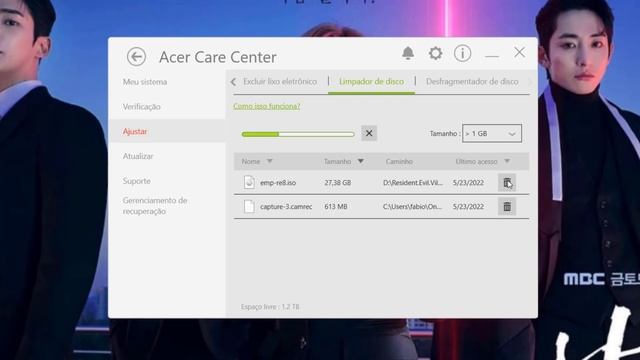
Task: Click the C:\Users\fabio path cell
Action: click(x=412, y=207)
